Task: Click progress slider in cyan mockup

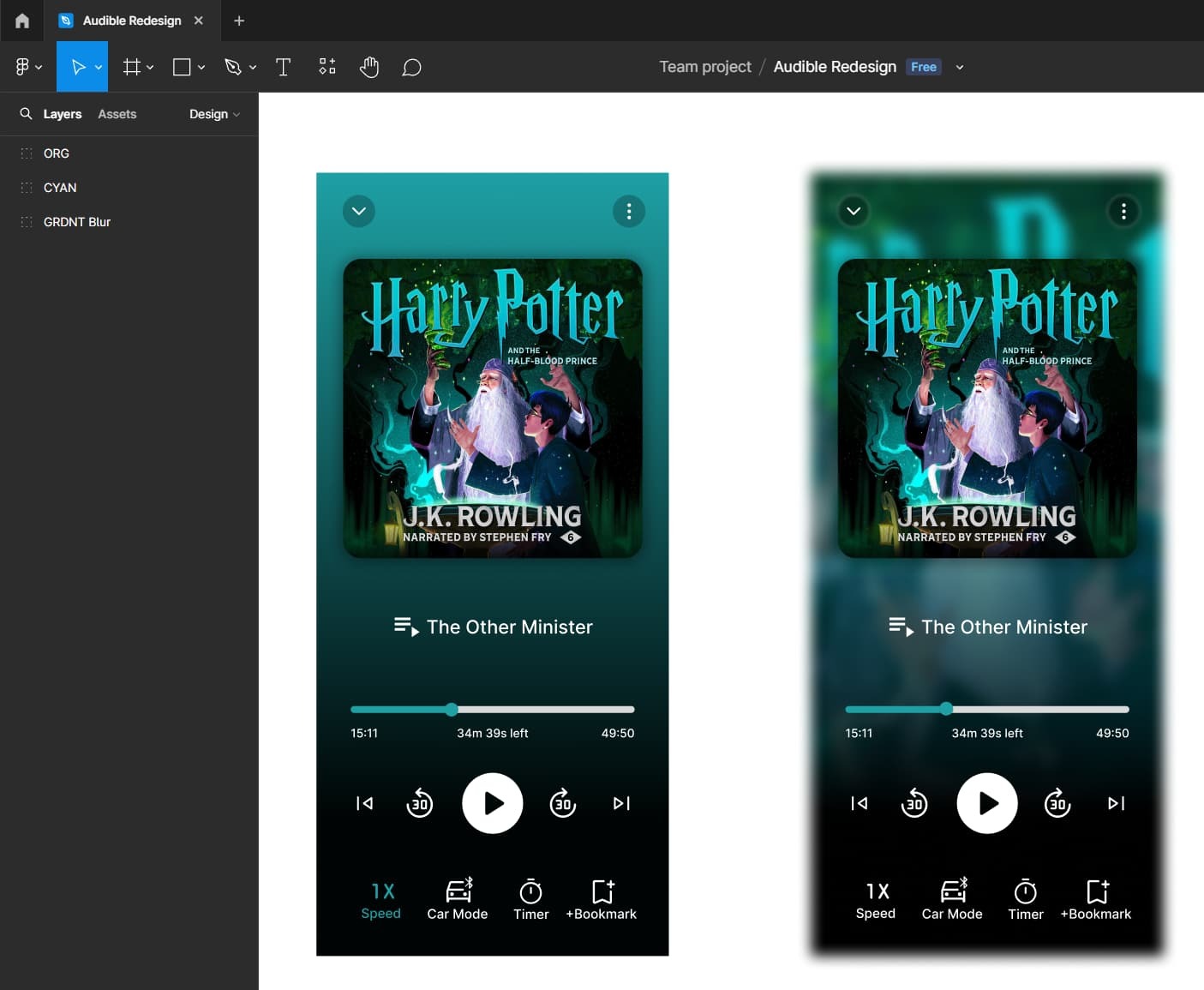Action: [493, 709]
